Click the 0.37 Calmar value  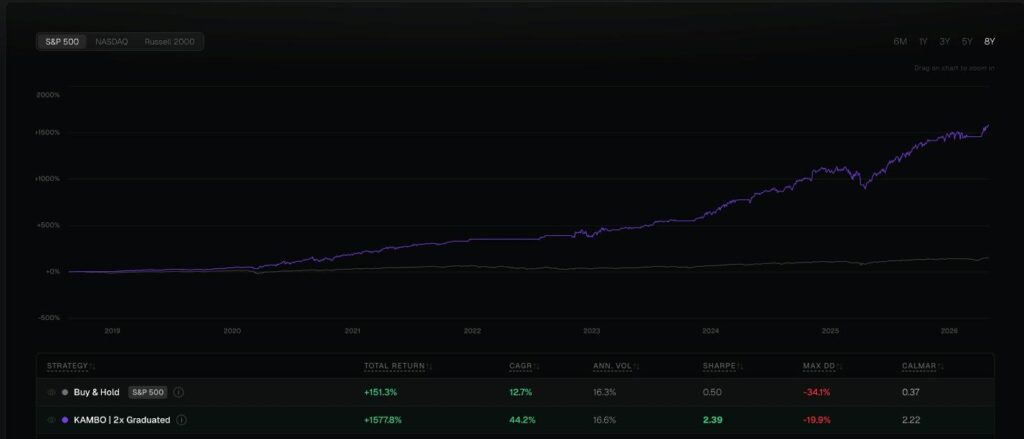tap(910, 393)
